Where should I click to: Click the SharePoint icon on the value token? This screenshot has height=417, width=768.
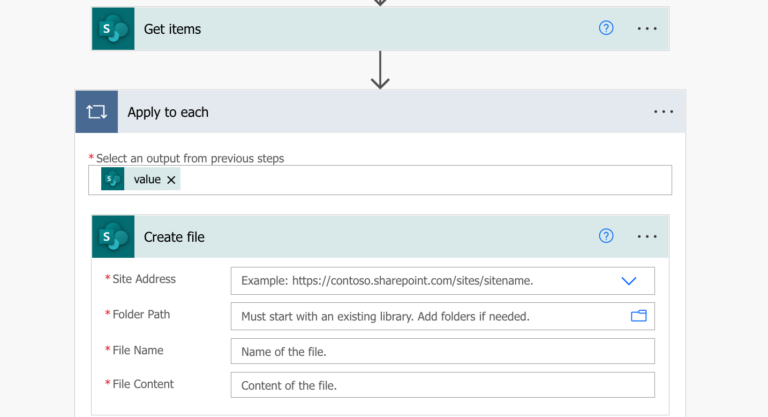pyautogui.click(x=113, y=179)
